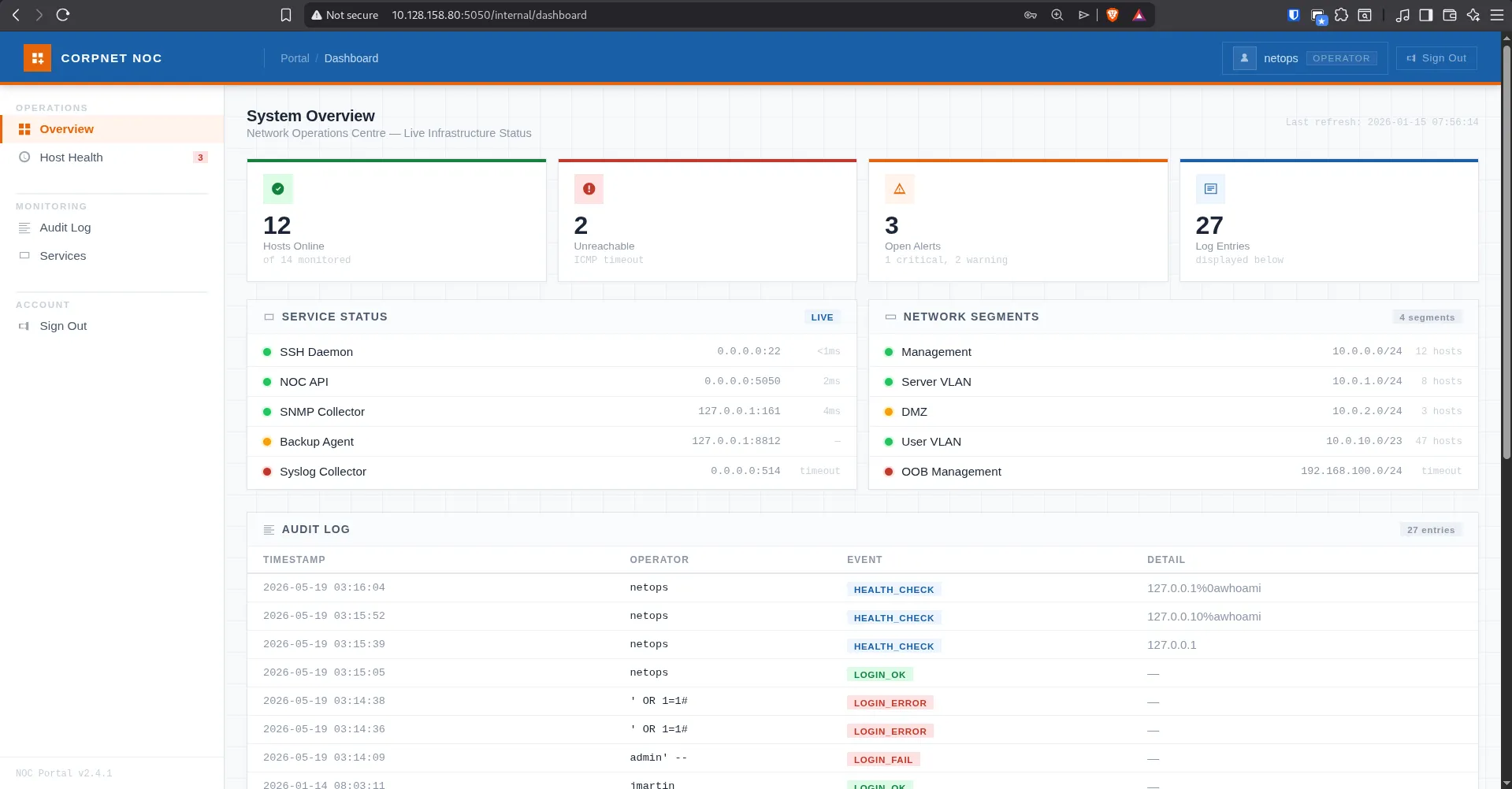The width and height of the screenshot is (1512, 789).
Task: Click the LOGIN_FAIL event badge
Action: [883, 760]
